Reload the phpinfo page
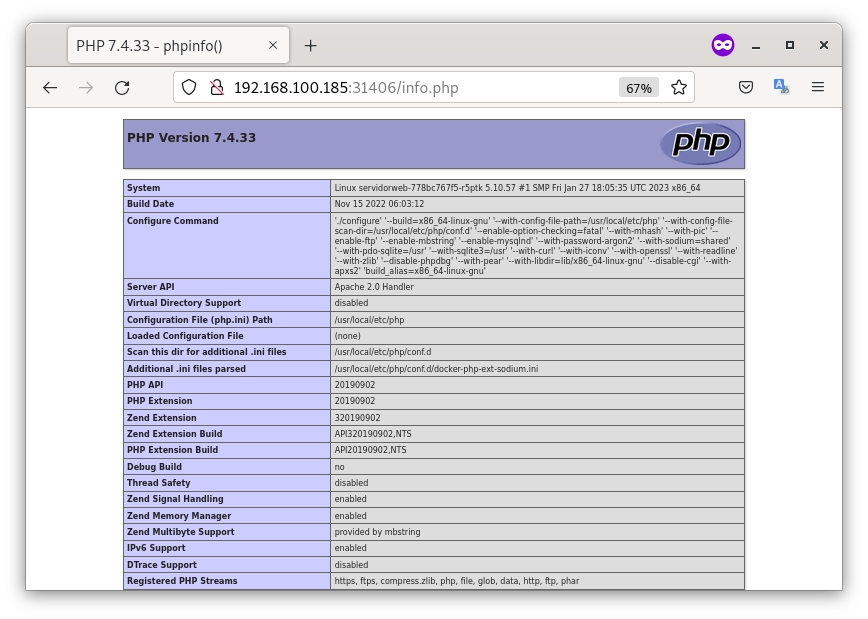 pos(122,87)
